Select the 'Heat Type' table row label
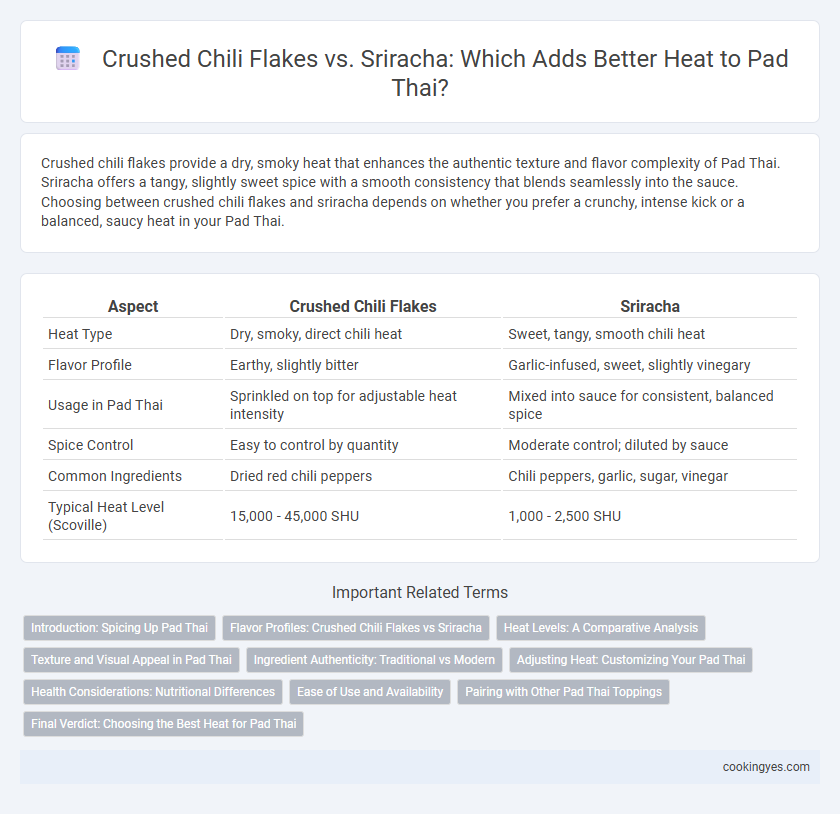 click(80, 334)
